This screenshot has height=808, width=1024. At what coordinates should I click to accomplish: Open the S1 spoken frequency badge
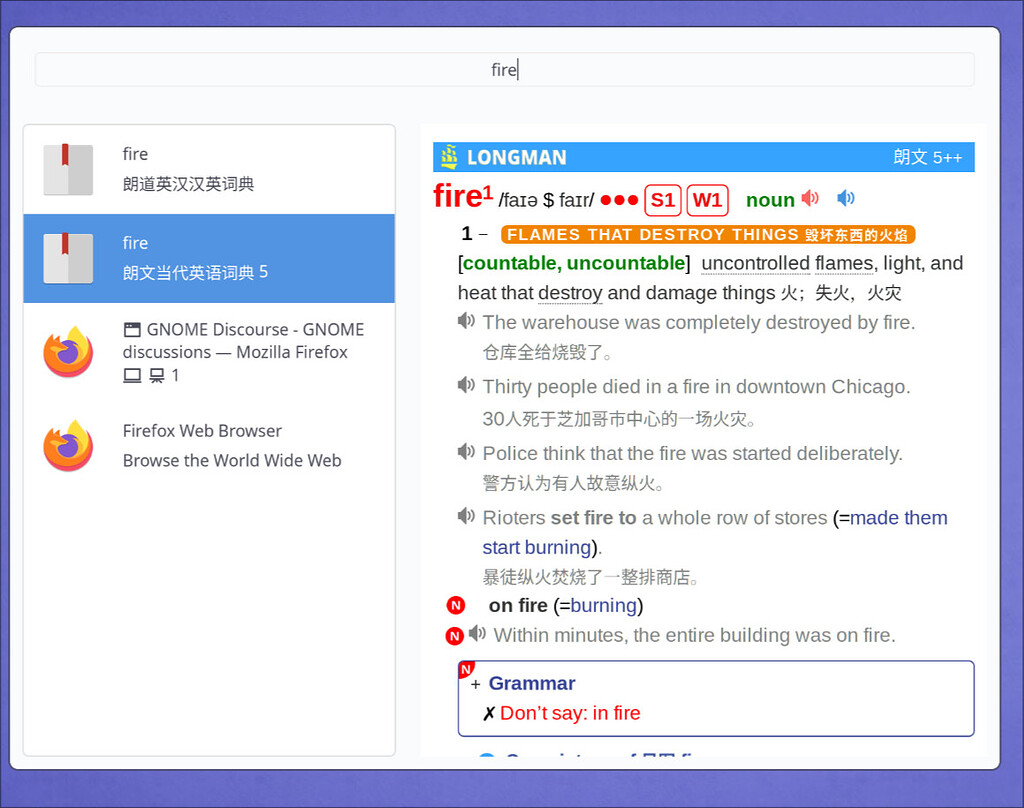pos(663,200)
